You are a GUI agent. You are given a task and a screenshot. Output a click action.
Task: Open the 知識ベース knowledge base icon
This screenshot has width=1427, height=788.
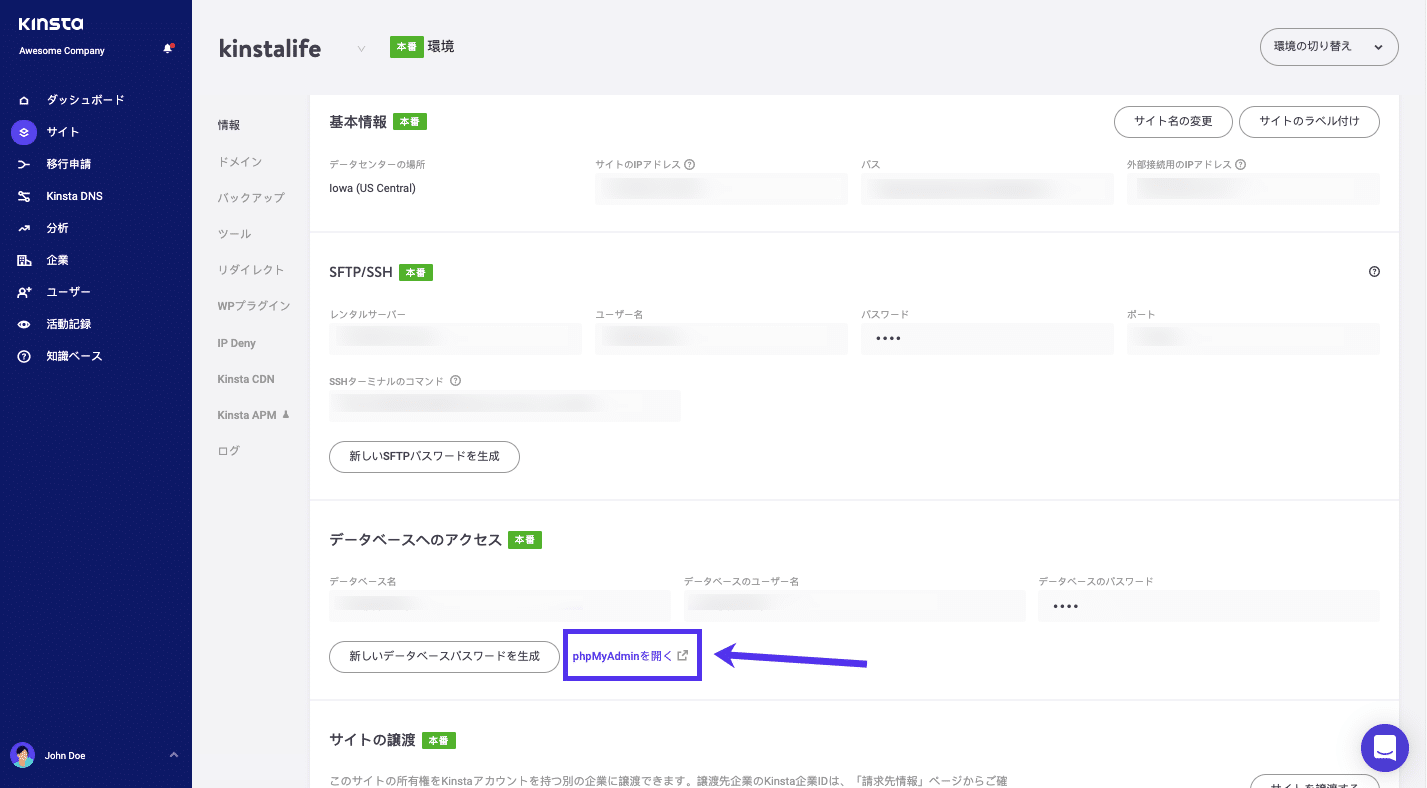point(24,355)
